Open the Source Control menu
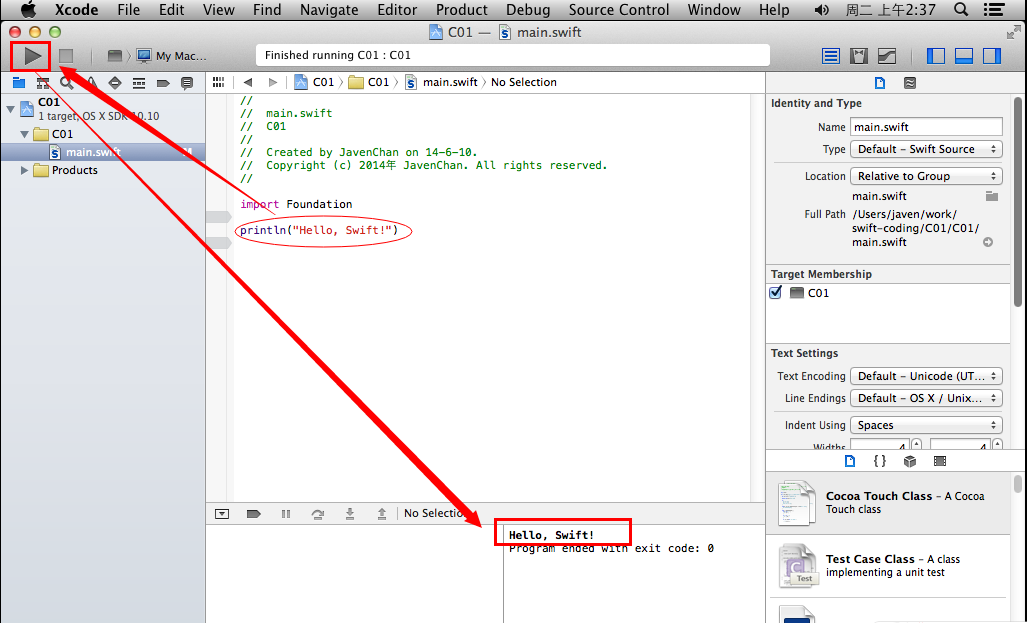 tap(619, 10)
